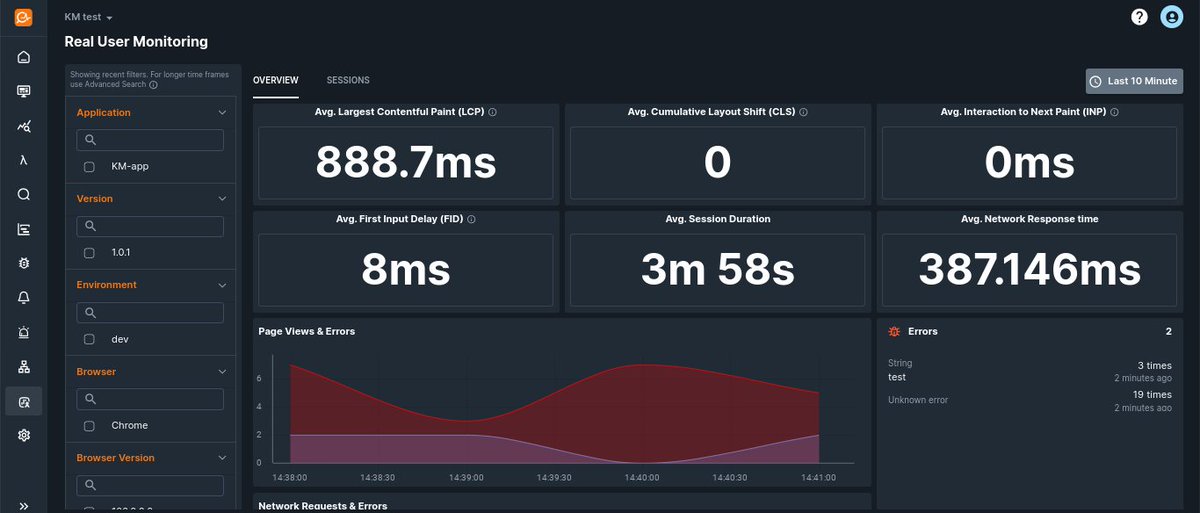The width and height of the screenshot is (1200, 513).
Task: Open the Real User Monitoring sidebar icon
Action: coord(24,401)
